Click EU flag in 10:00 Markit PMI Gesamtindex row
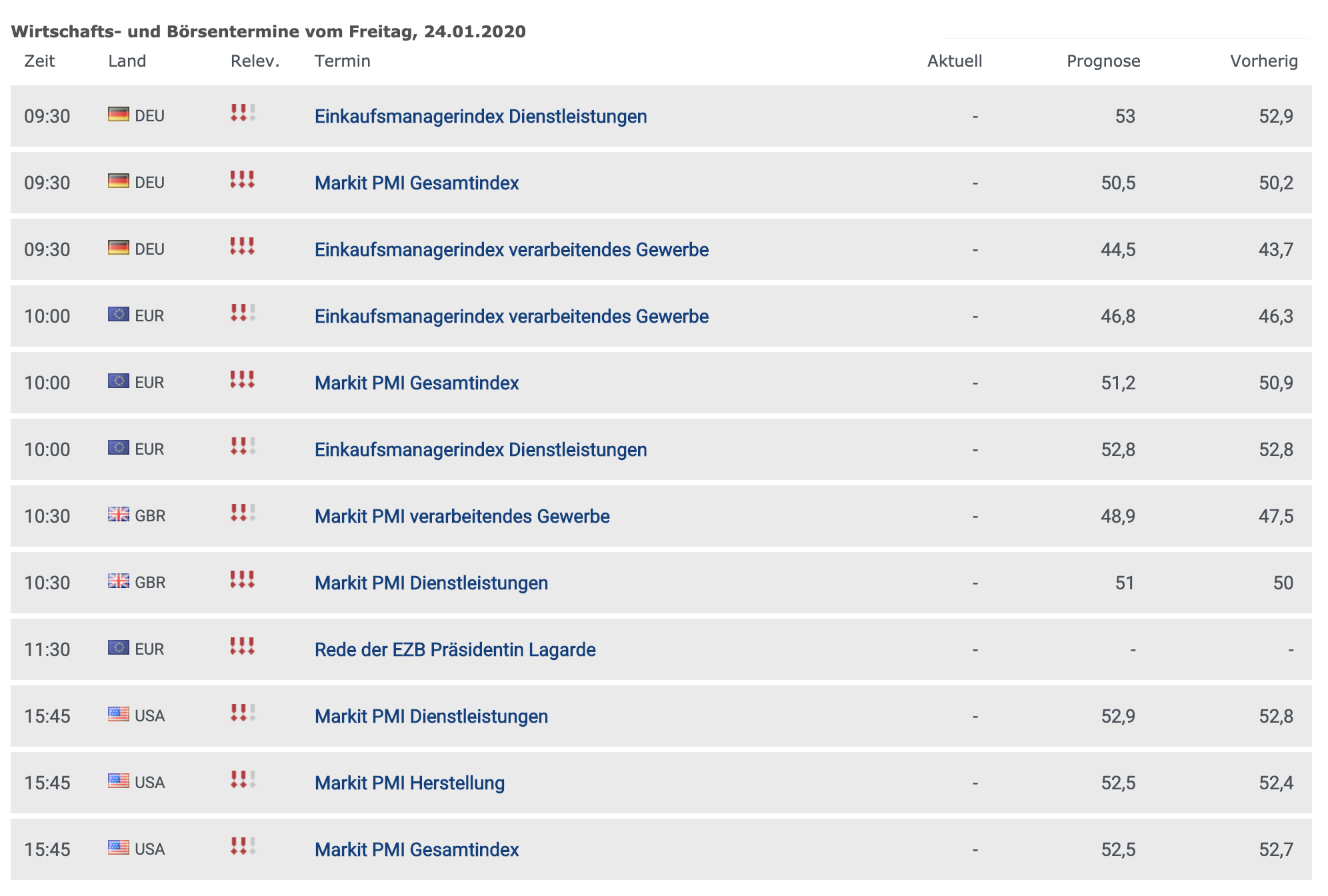Screen dimensions: 1328x896 coord(119,381)
